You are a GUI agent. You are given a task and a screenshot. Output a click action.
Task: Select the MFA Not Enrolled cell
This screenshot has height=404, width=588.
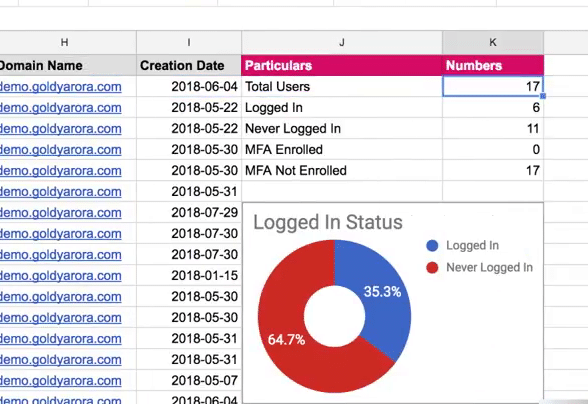pos(342,171)
